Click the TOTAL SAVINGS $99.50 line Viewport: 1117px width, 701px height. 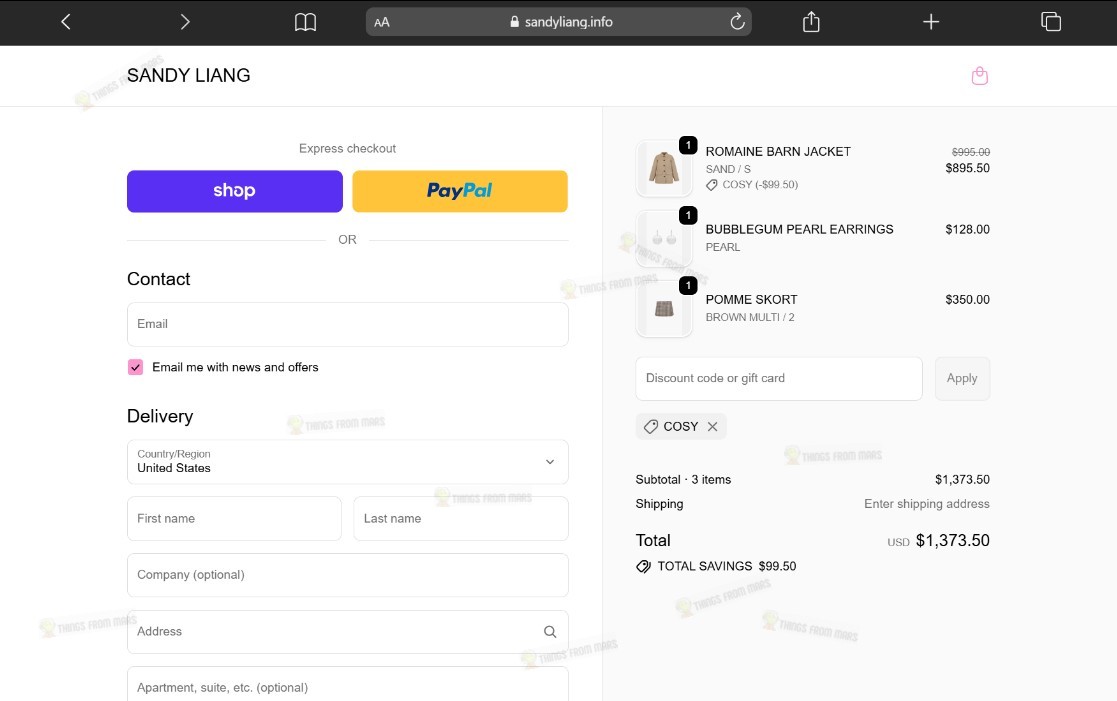click(716, 566)
